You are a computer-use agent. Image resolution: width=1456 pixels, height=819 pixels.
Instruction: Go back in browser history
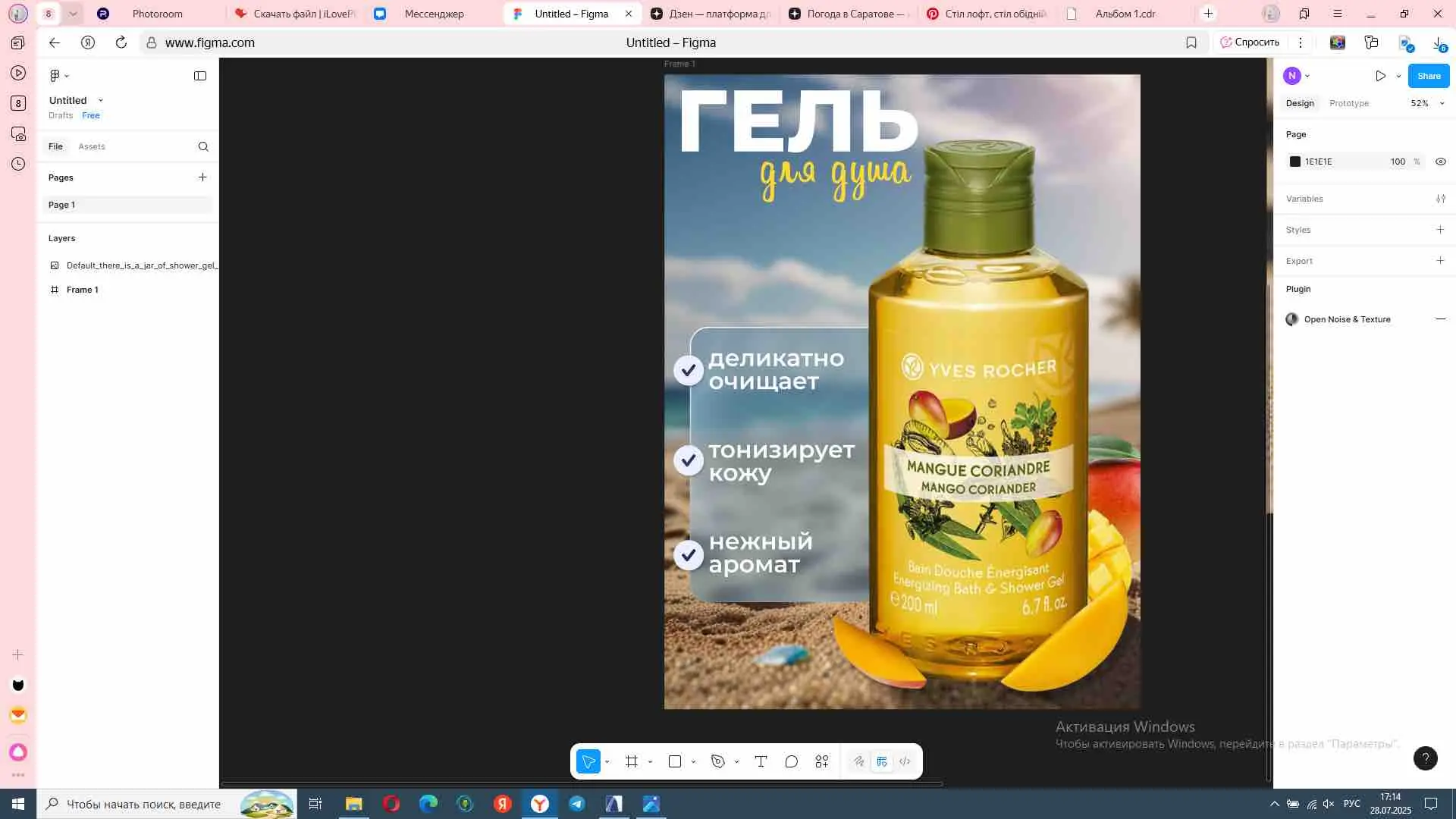click(55, 42)
